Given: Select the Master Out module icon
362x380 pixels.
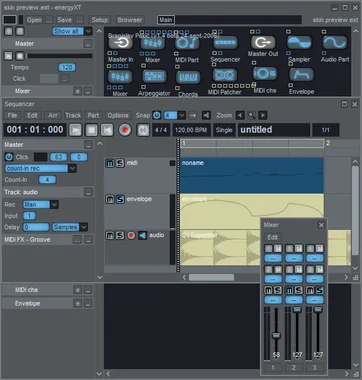Looking at the screenshot, I should (263, 42).
